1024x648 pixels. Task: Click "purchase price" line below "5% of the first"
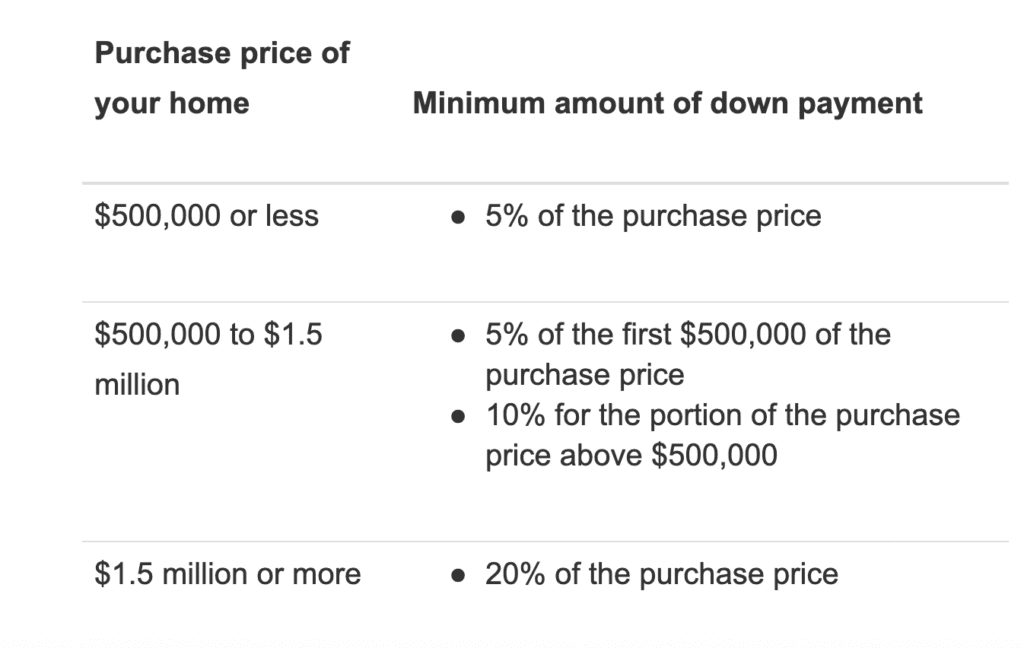[x=585, y=375]
